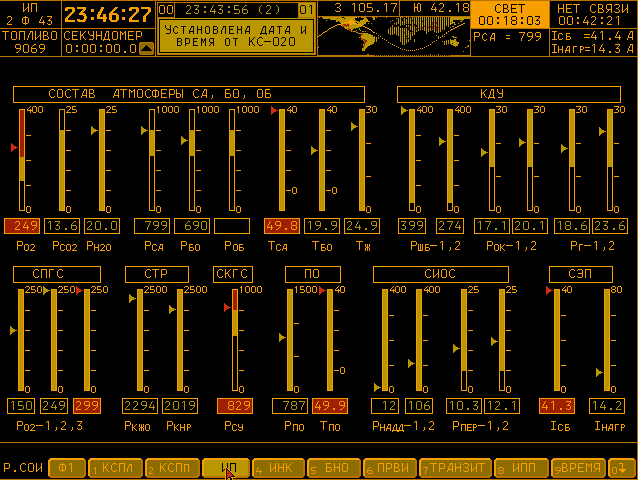
Task: Click the Тж value 24.9
Action: pyautogui.click(x=362, y=226)
